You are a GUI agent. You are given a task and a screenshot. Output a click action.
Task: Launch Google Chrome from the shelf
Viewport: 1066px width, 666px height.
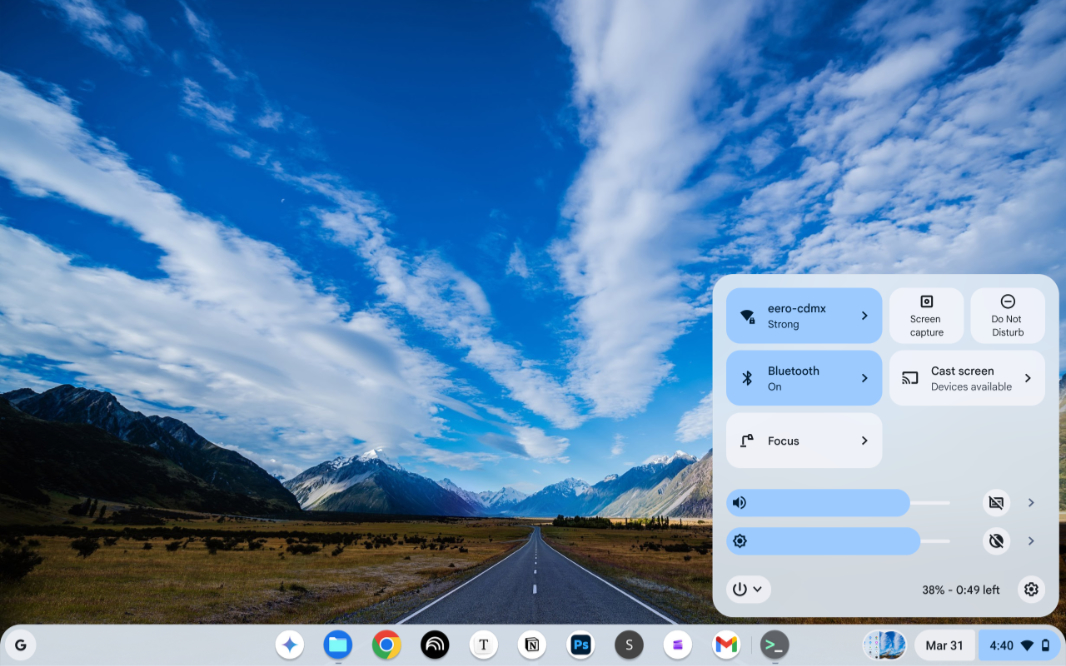click(x=386, y=645)
